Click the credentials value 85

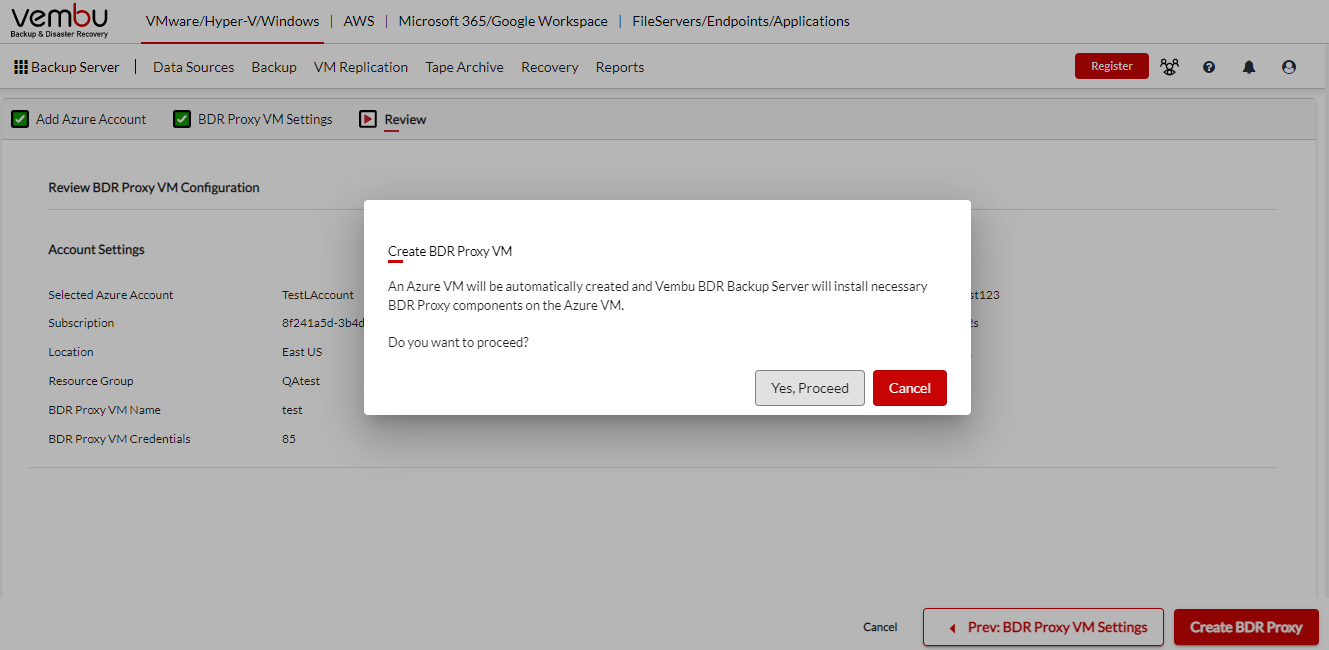pos(289,439)
